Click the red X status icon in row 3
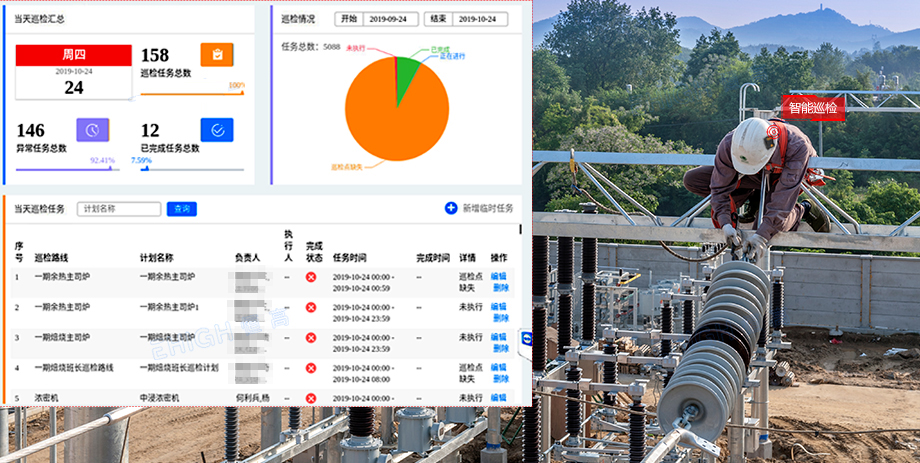Image resolution: width=920 pixels, height=463 pixels. pos(311,337)
